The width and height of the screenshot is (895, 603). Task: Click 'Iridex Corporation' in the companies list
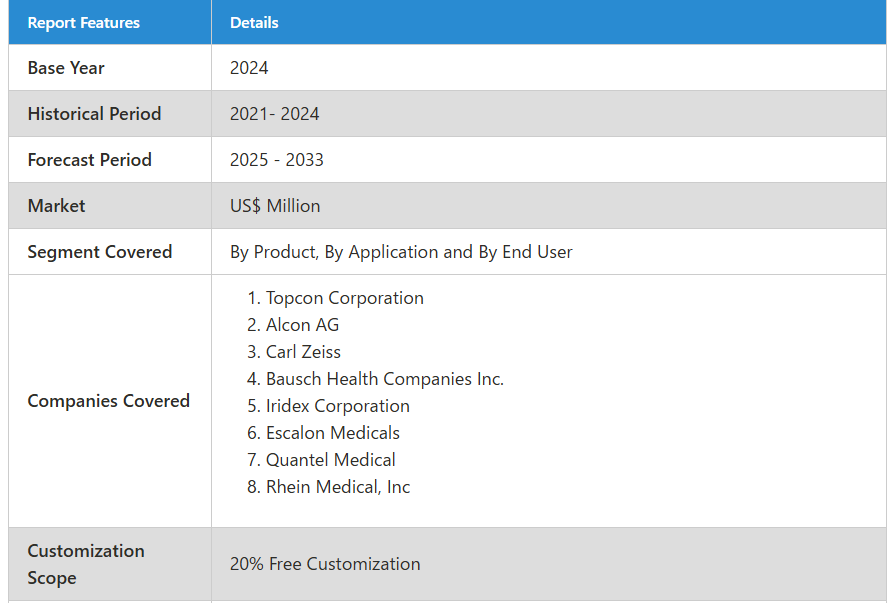tap(338, 406)
